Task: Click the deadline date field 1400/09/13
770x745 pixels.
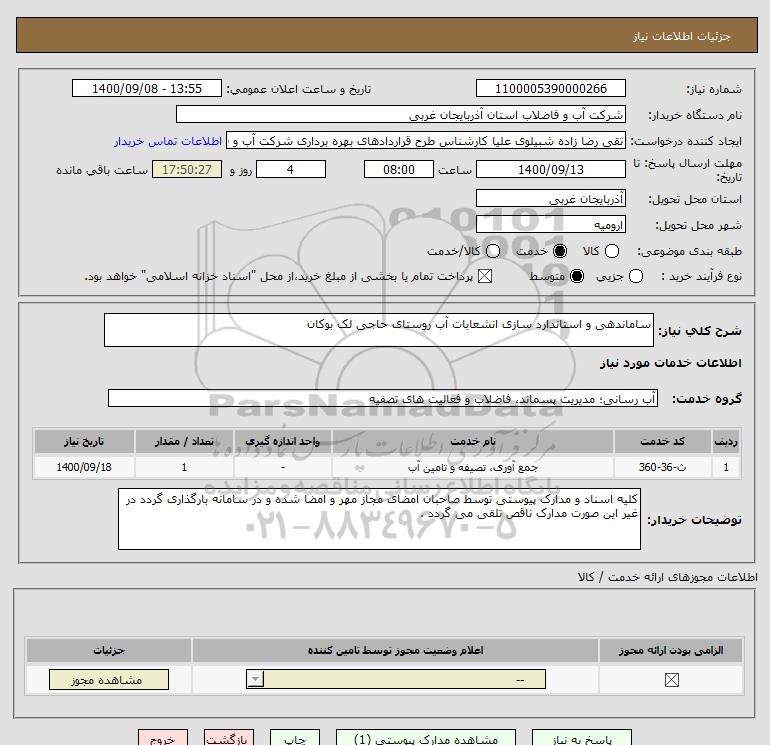Action: coord(550,169)
